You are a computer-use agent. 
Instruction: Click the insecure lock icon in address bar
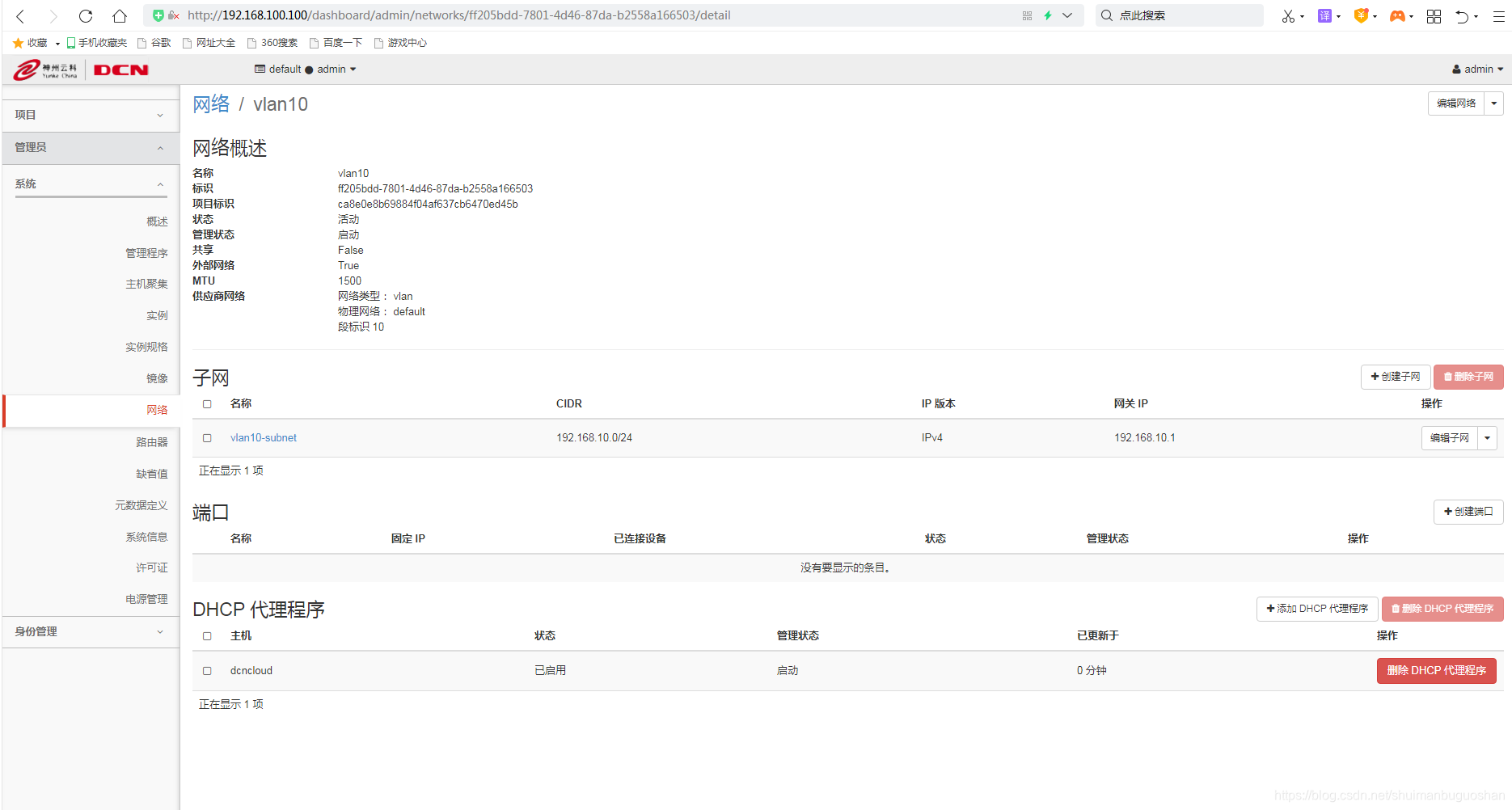173,15
